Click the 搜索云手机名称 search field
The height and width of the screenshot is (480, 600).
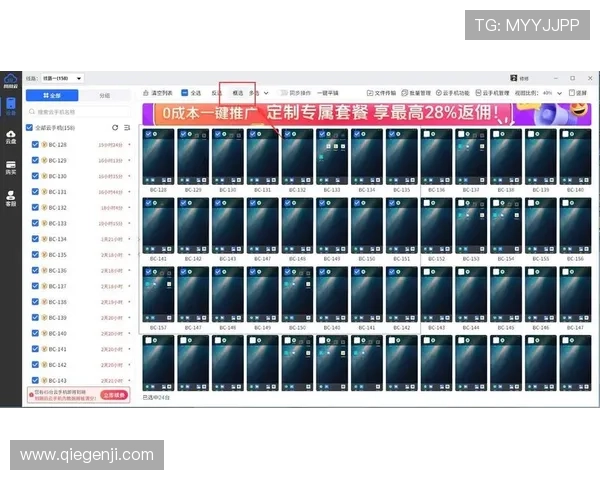pos(80,111)
